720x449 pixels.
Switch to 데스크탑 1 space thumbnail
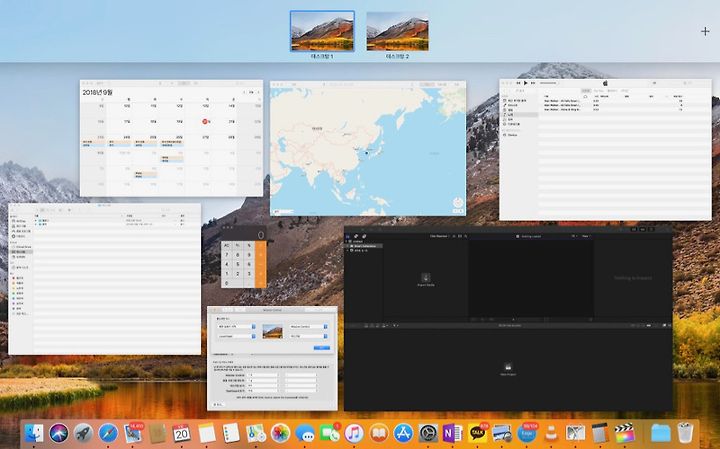click(x=322, y=31)
